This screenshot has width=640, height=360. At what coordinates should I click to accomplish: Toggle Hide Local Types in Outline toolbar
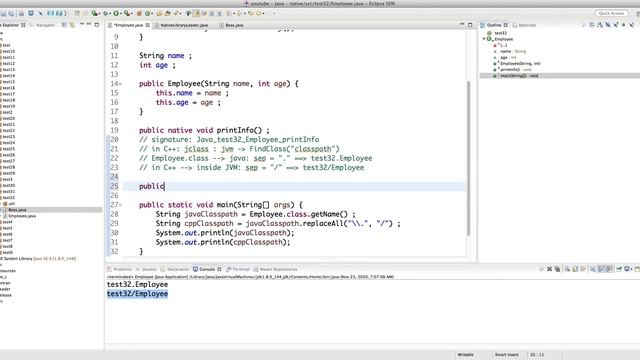point(631,25)
